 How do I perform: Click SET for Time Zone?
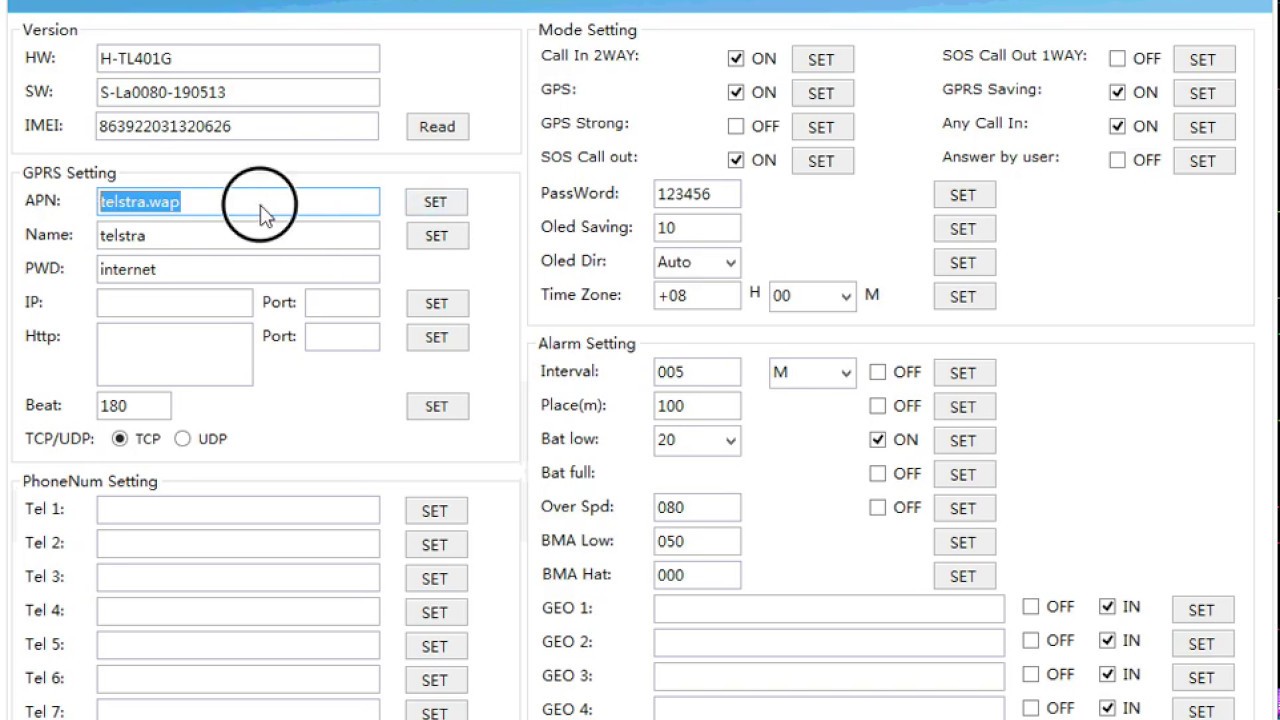(x=964, y=297)
